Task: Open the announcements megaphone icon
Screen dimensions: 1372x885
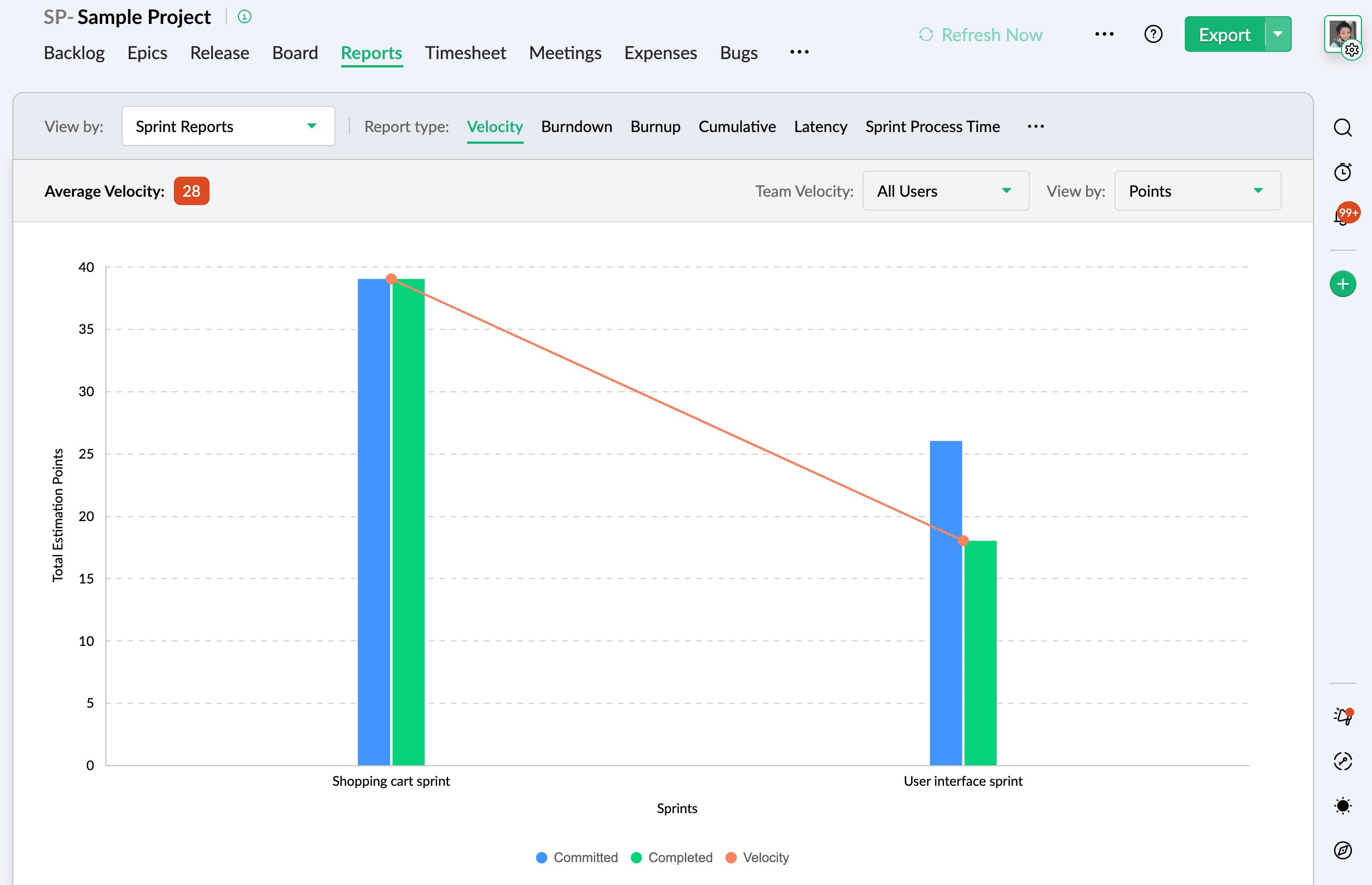Action: pyautogui.click(x=1342, y=716)
